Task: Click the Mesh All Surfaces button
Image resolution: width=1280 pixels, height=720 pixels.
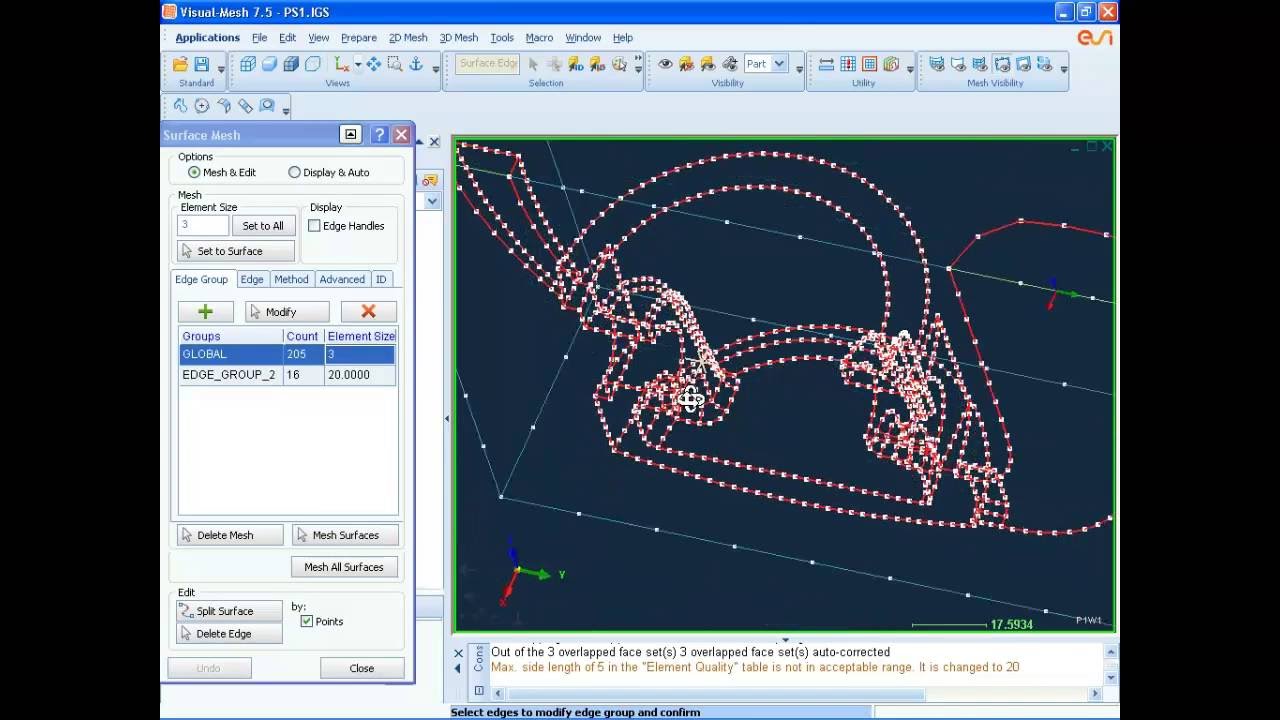Action: (344, 567)
